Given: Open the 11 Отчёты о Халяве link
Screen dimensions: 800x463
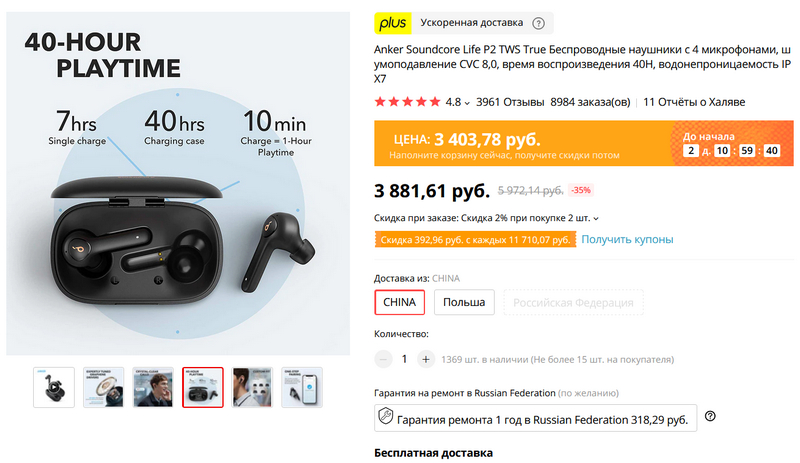Looking at the screenshot, I should tap(694, 102).
